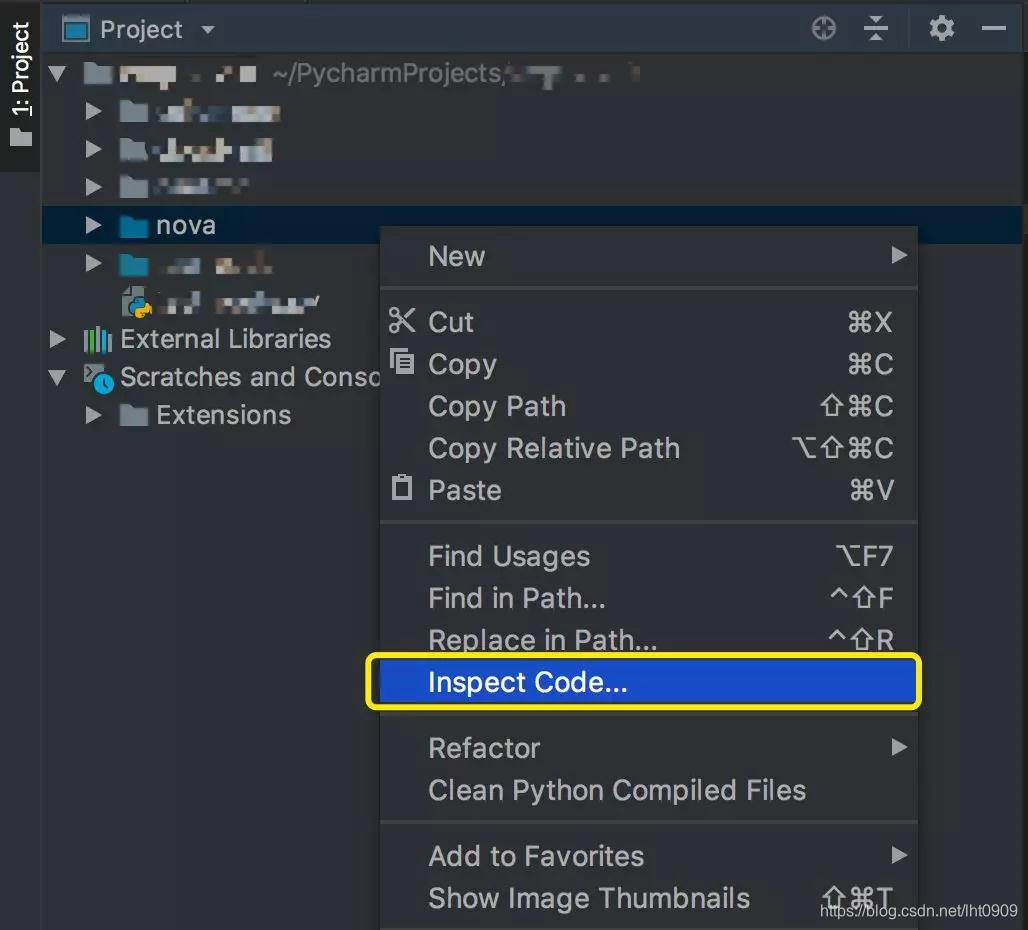The height and width of the screenshot is (930, 1028).
Task: Expand the blurred folder below nova
Action: [94, 263]
